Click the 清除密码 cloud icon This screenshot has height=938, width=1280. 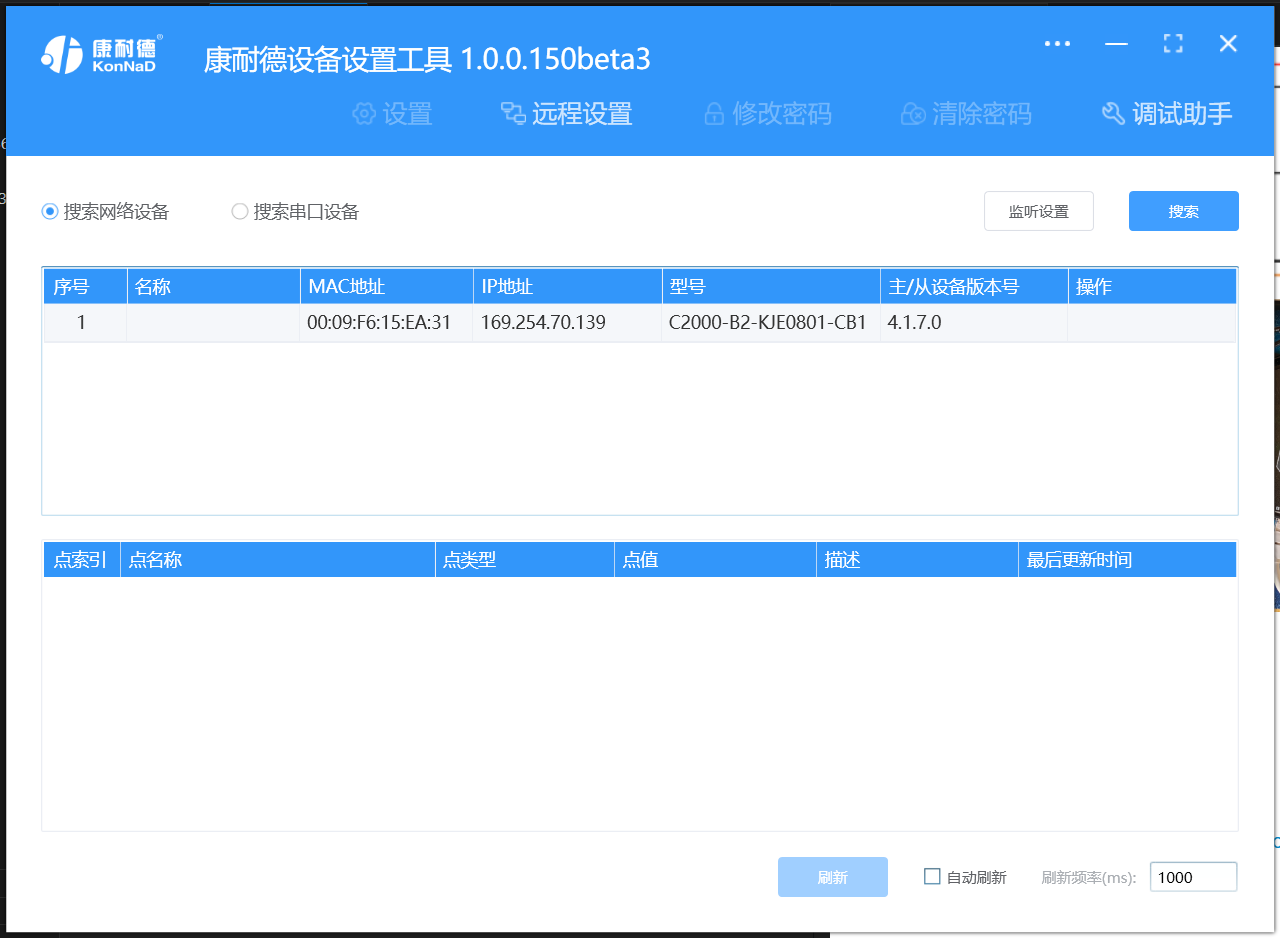point(913,114)
